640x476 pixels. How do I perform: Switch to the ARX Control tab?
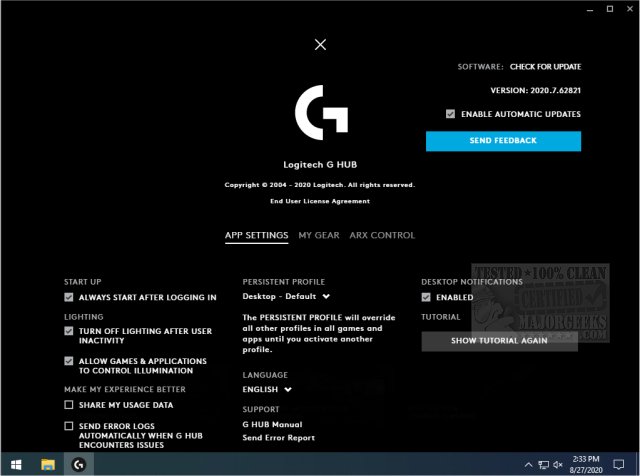[x=382, y=236]
